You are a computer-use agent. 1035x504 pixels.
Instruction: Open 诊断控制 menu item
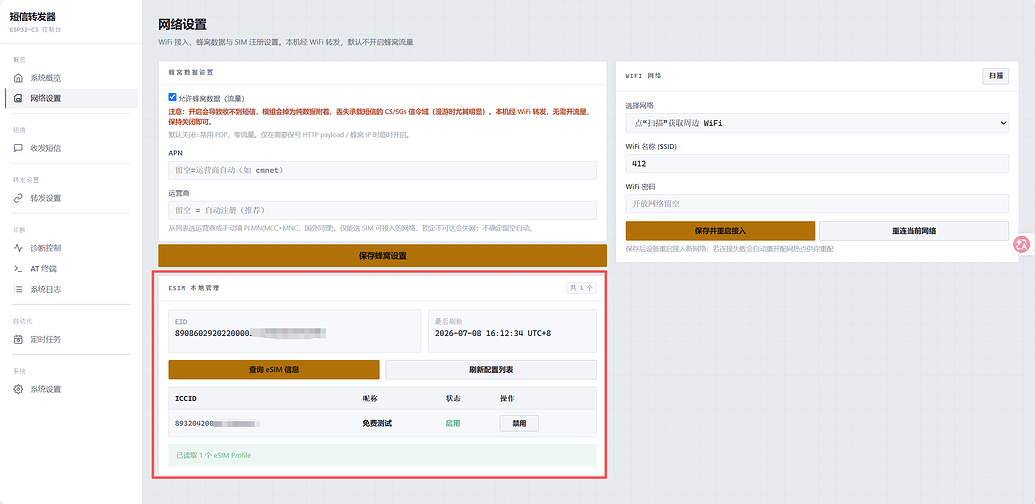[x=71, y=248]
